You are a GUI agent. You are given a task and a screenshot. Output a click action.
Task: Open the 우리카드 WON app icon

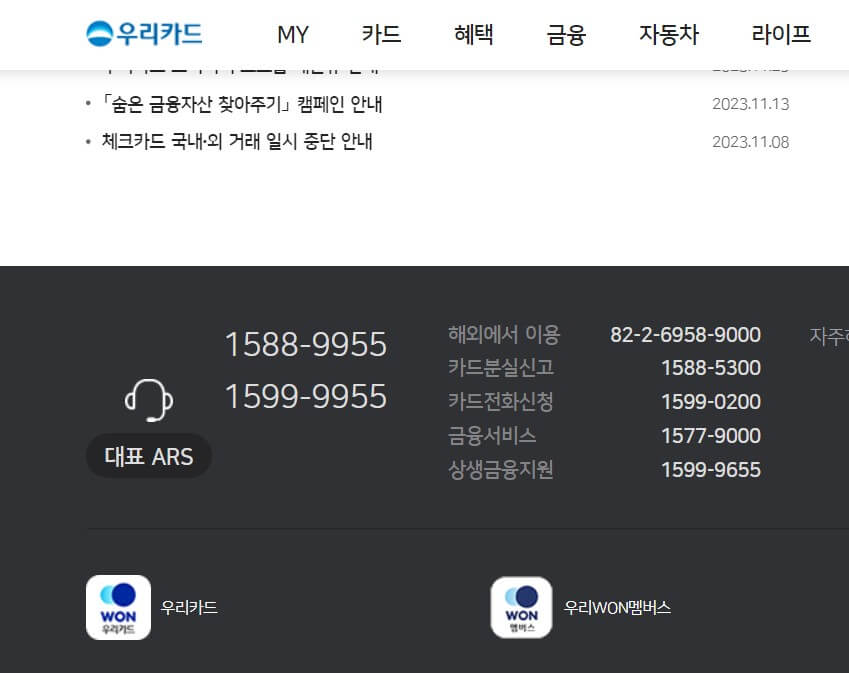pos(117,607)
